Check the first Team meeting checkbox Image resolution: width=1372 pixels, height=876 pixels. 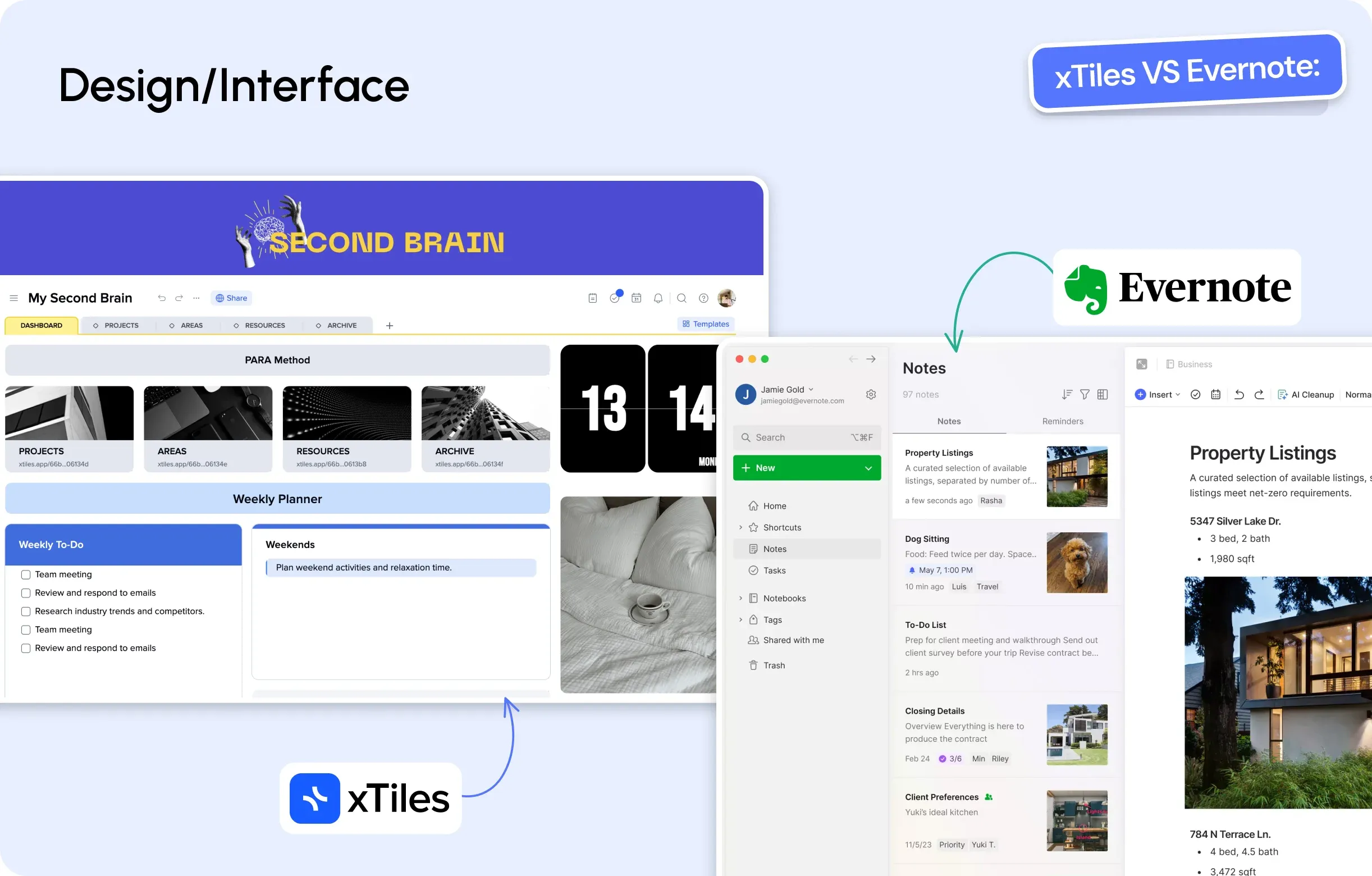(x=26, y=574)
